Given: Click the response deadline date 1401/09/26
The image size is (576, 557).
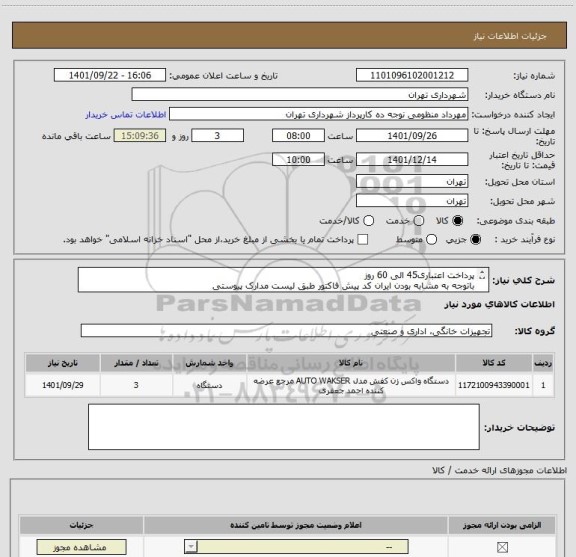Looking at the screenshot, I should pos(412,136).
